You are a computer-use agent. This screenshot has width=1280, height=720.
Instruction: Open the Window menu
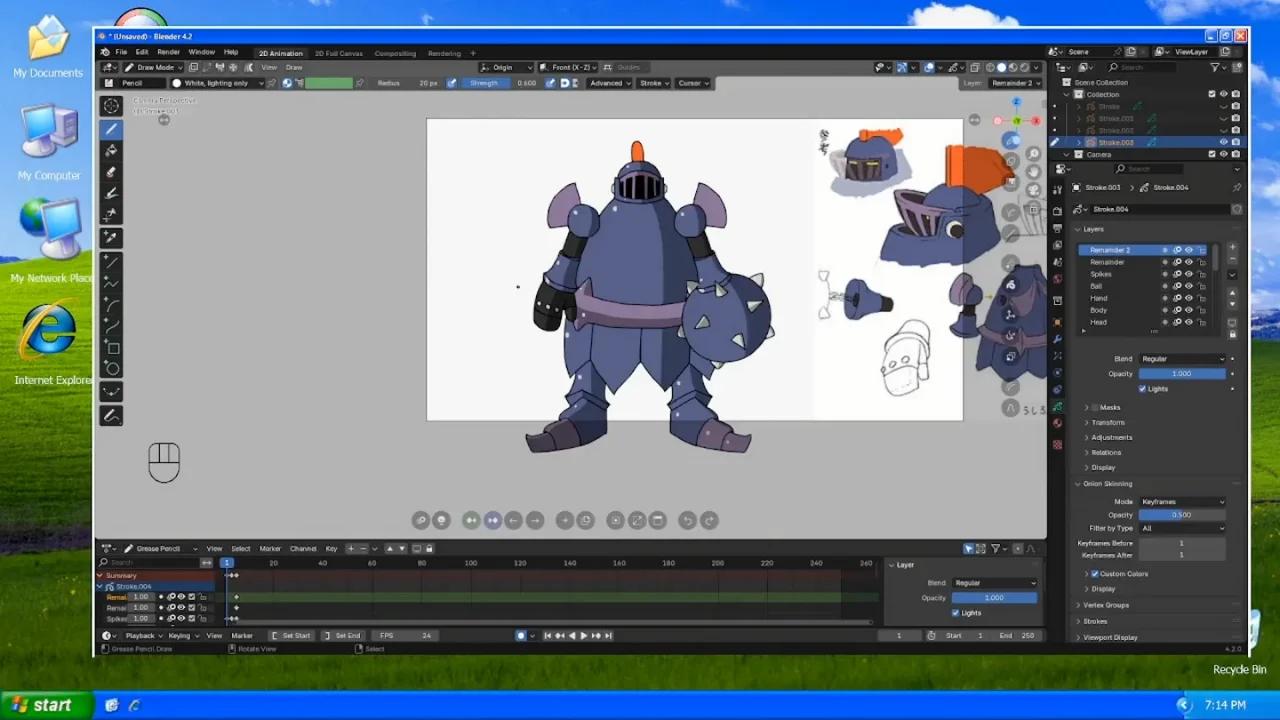pos(202,53)
